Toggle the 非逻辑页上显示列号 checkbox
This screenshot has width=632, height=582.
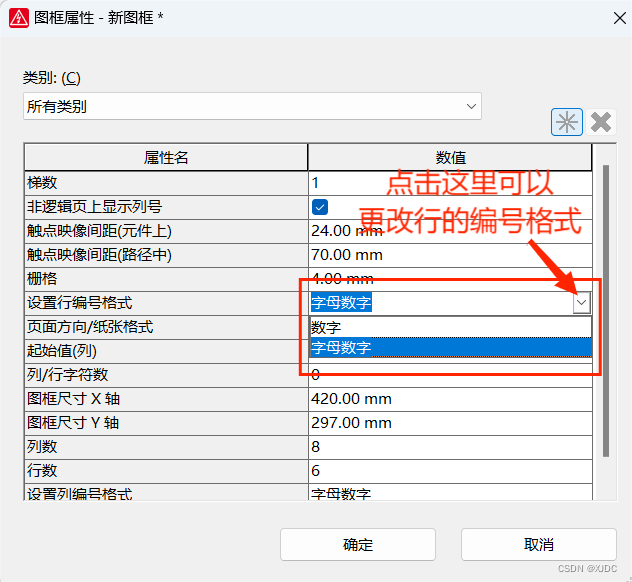(x=320, y=207)
